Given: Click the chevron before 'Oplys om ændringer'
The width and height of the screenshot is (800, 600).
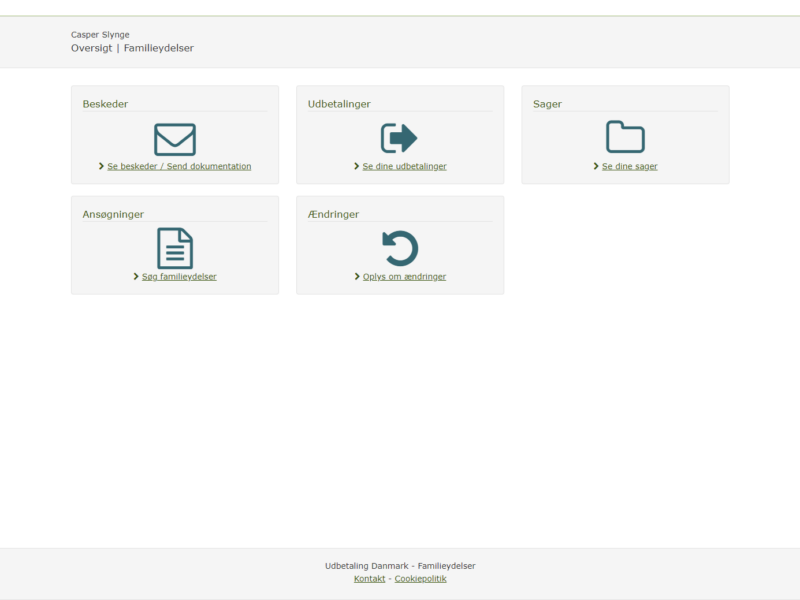Looking at the screenshot, I should coord(357,277).
